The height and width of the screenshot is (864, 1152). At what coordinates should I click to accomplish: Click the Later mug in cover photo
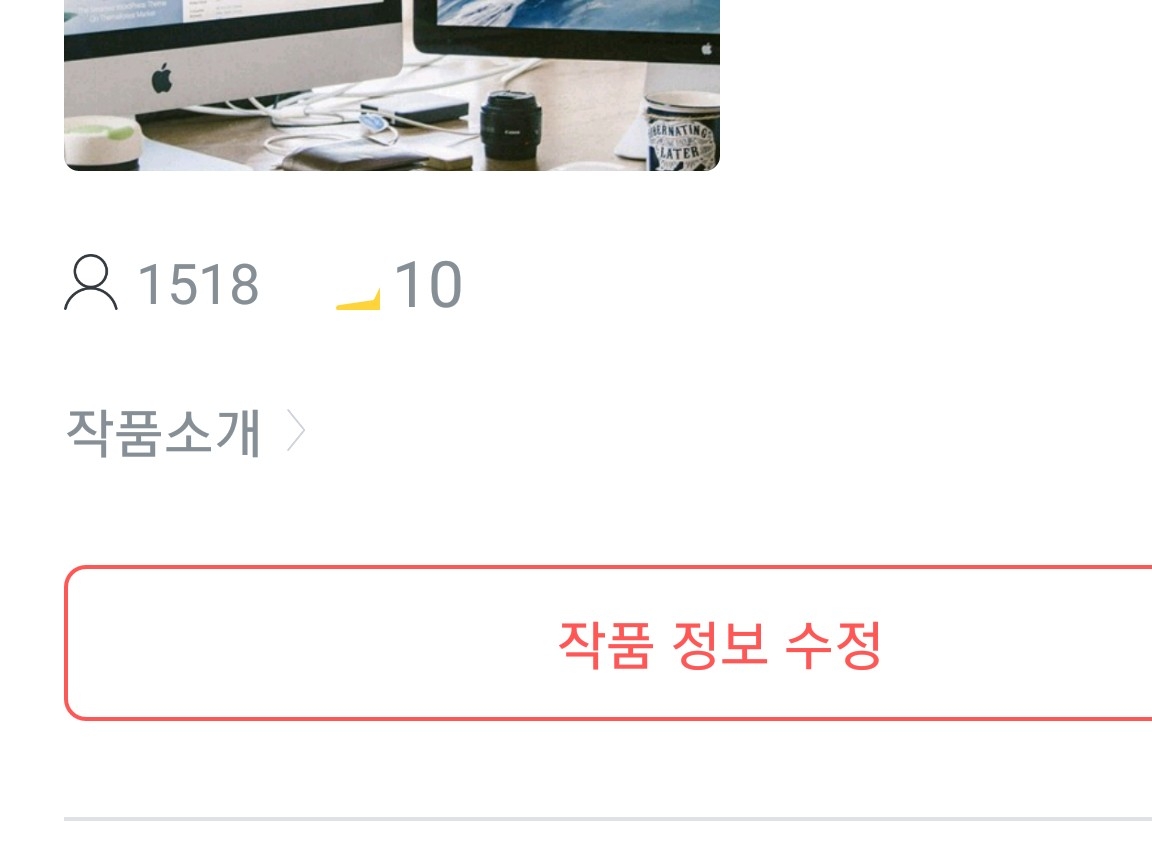(682, 132)
